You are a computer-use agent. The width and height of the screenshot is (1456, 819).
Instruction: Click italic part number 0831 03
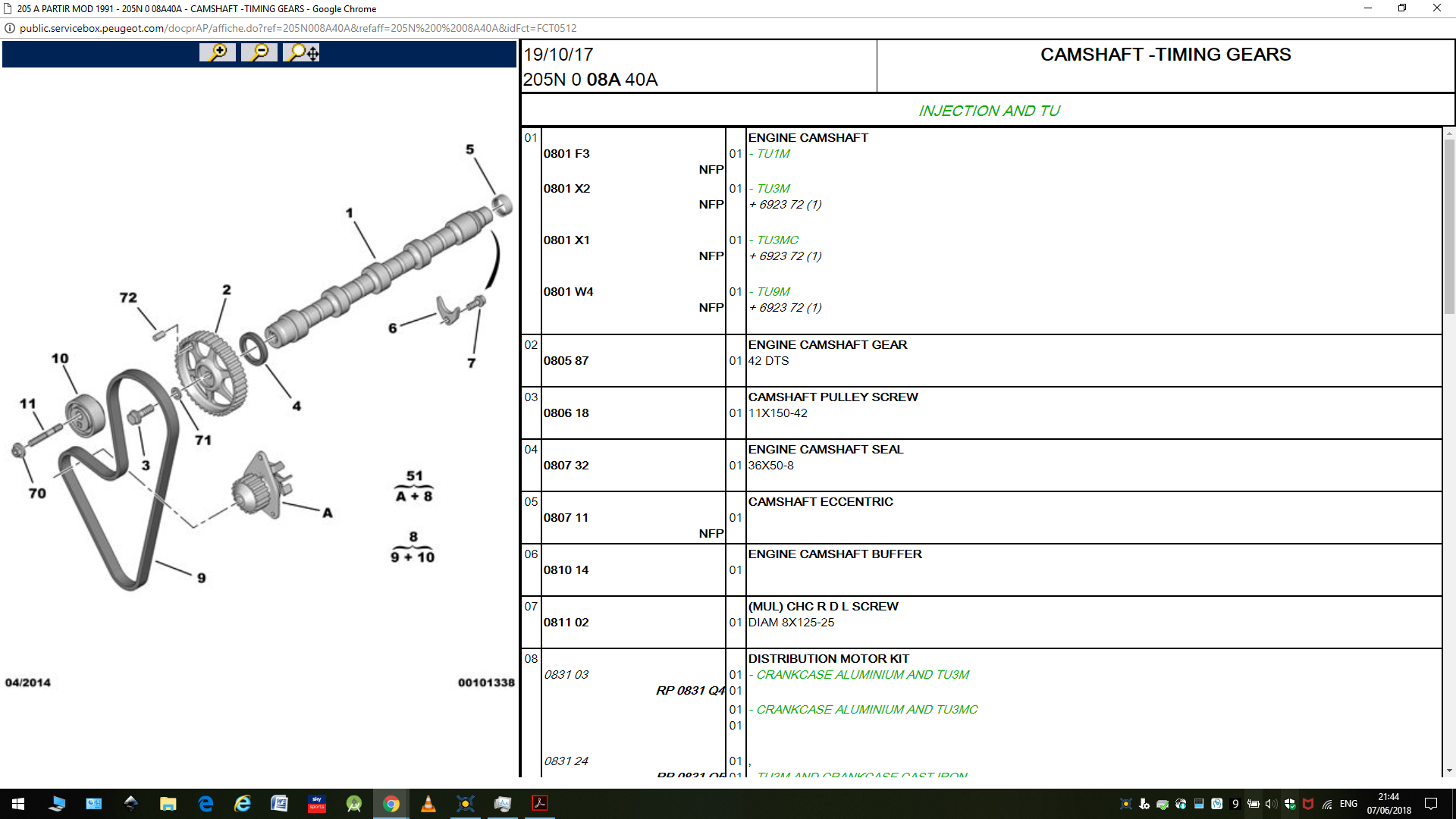[566, 675]
